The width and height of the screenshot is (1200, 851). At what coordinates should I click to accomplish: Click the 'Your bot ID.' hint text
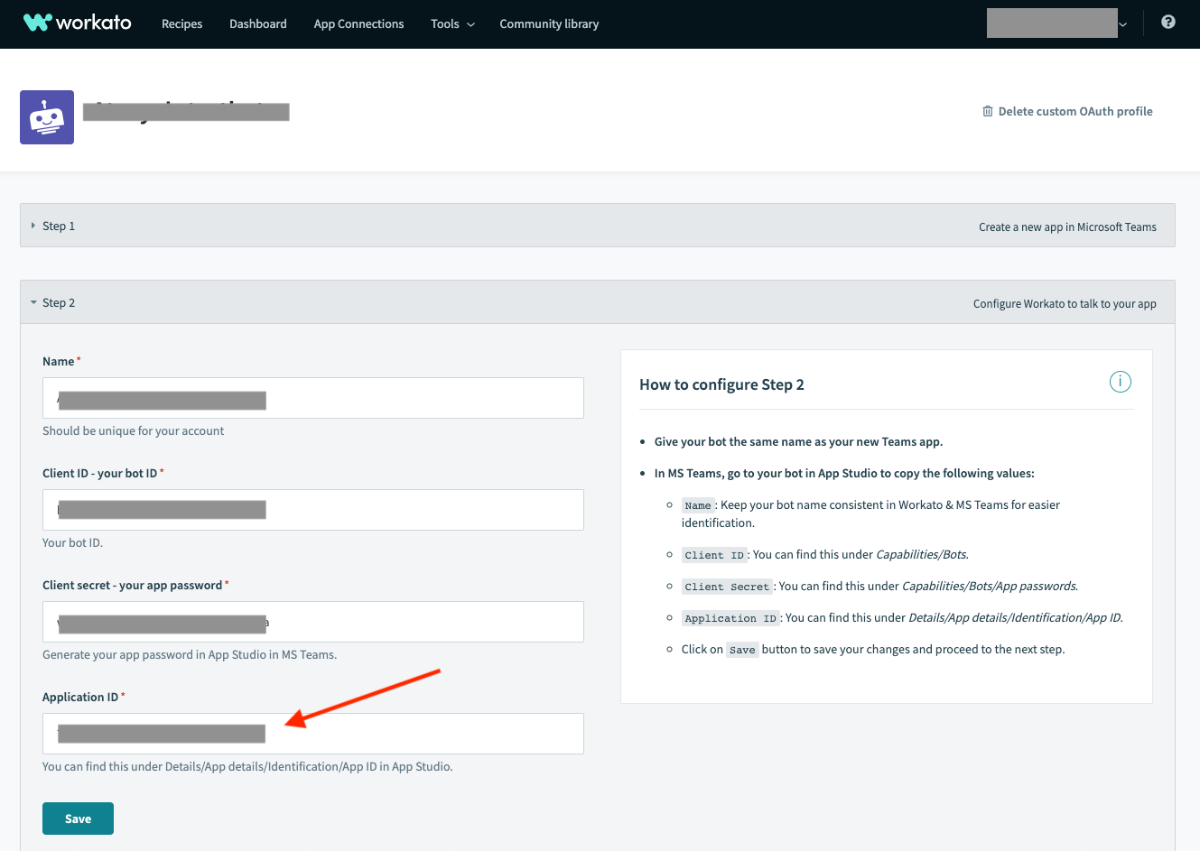pos(72,543)
